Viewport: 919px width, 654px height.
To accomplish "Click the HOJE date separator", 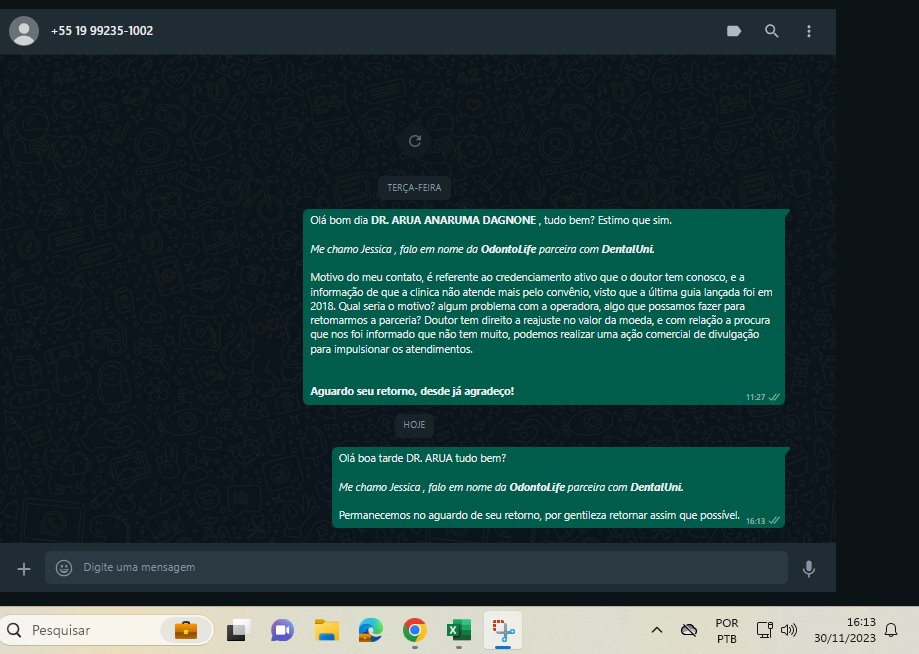I will coord(414,425).
